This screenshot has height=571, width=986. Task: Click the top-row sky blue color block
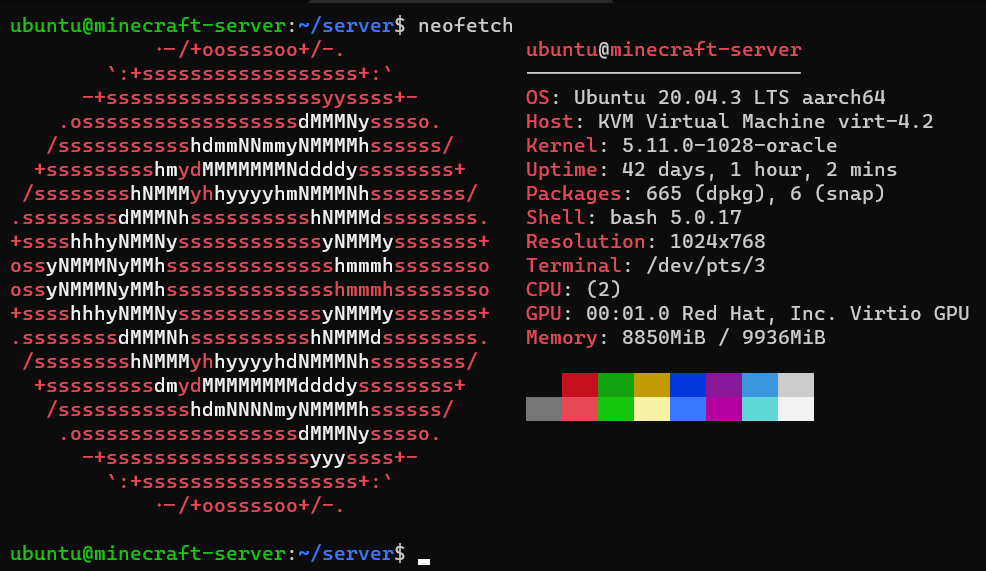760,385
